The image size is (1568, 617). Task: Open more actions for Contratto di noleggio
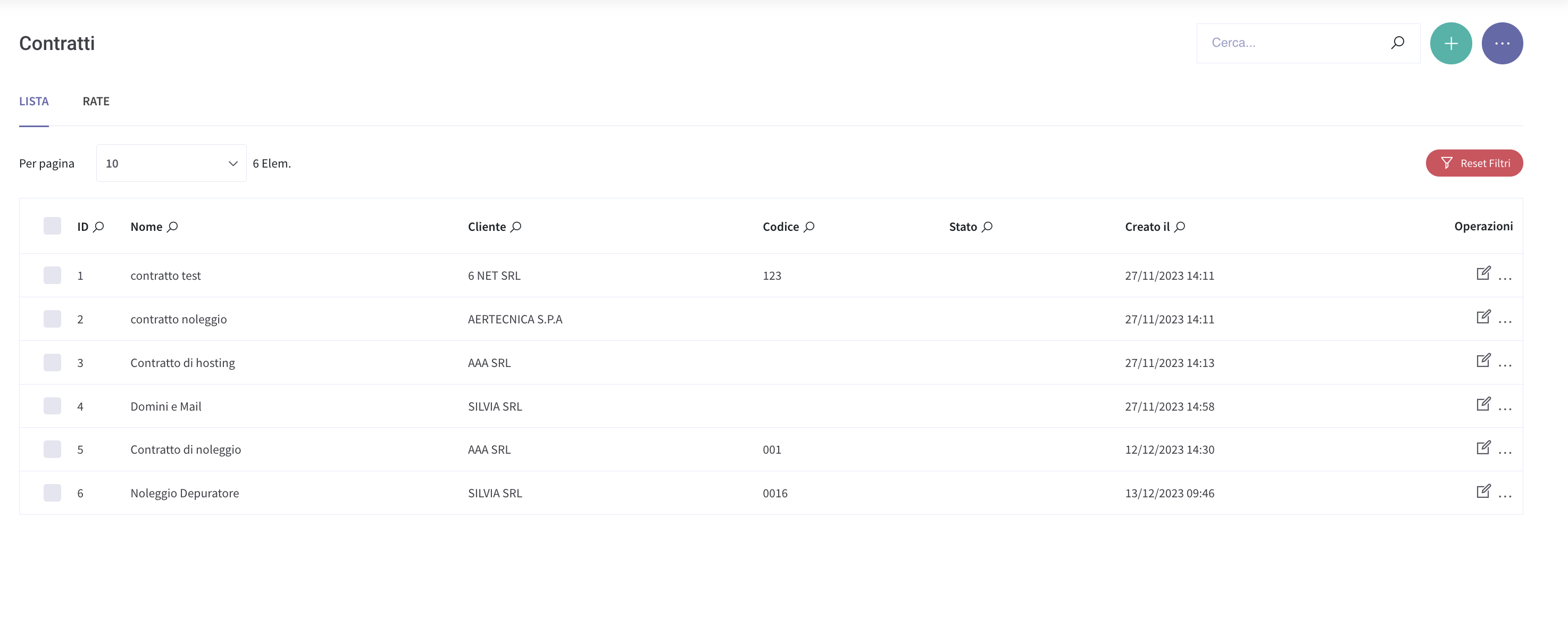1505,453
